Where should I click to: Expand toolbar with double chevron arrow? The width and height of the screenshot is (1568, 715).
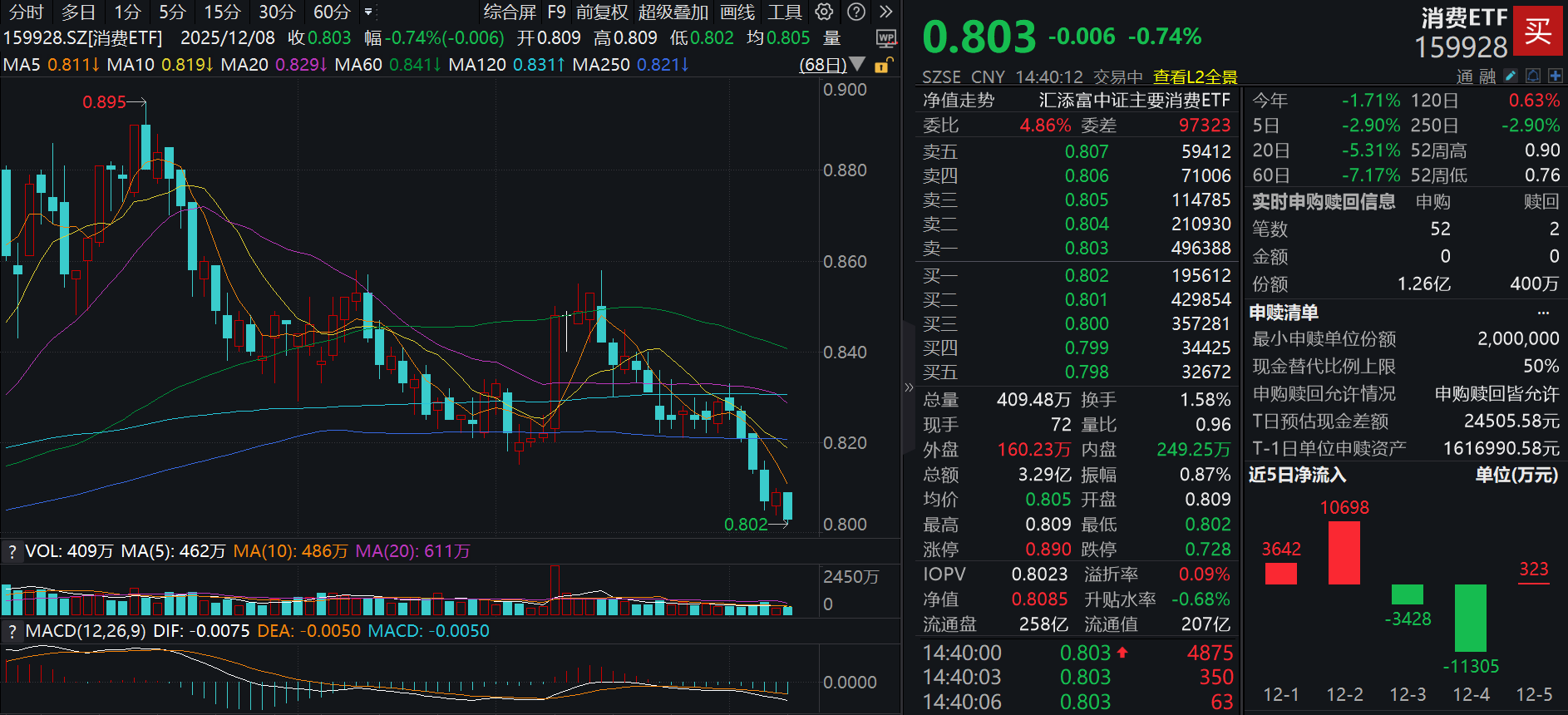pyautogui.click(x=886, y=12)
